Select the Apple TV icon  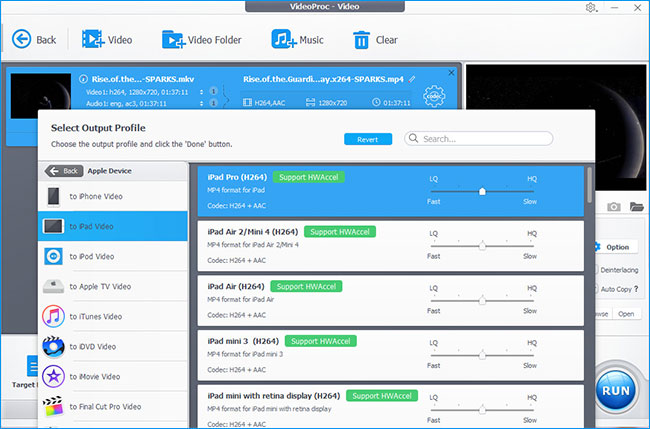(x=53, y=286)
